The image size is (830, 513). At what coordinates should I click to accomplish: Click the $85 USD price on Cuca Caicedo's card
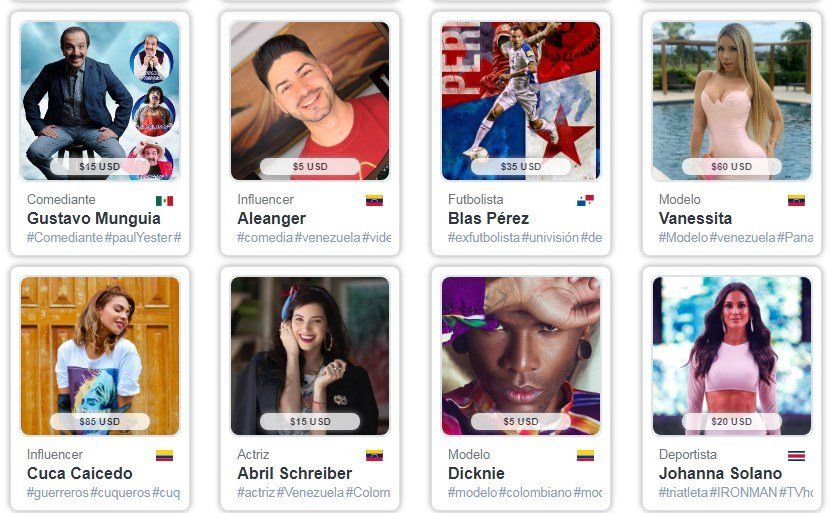(x=100, y=421)
